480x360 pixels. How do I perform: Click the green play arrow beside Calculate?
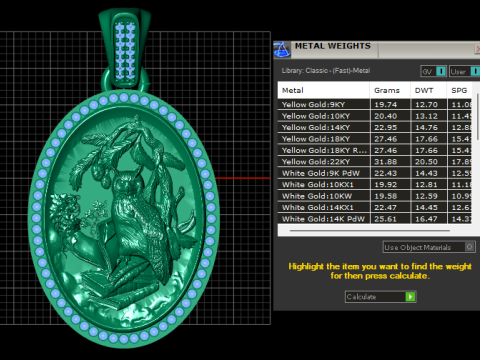pos(410,297)
